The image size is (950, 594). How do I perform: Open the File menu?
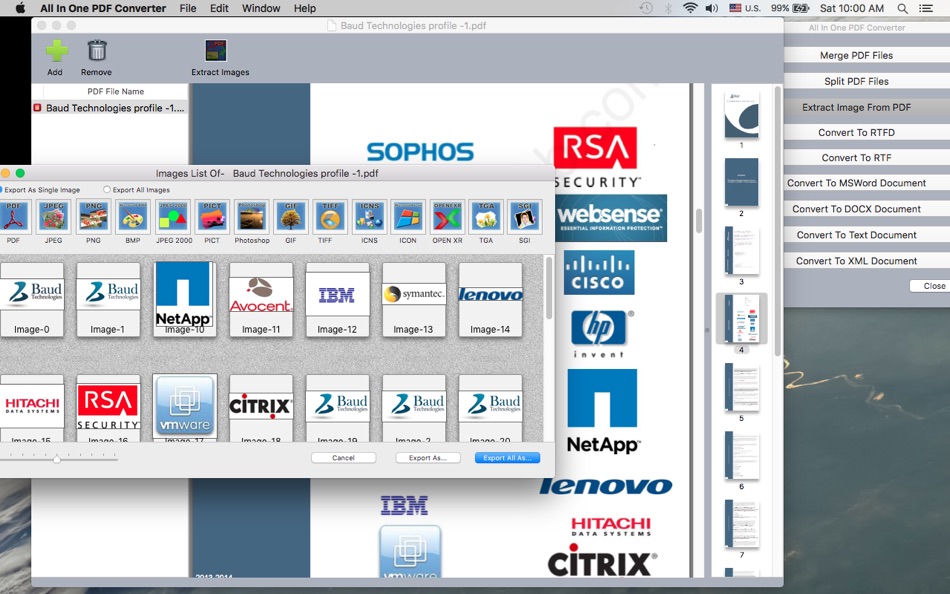[x=188, y=8]
